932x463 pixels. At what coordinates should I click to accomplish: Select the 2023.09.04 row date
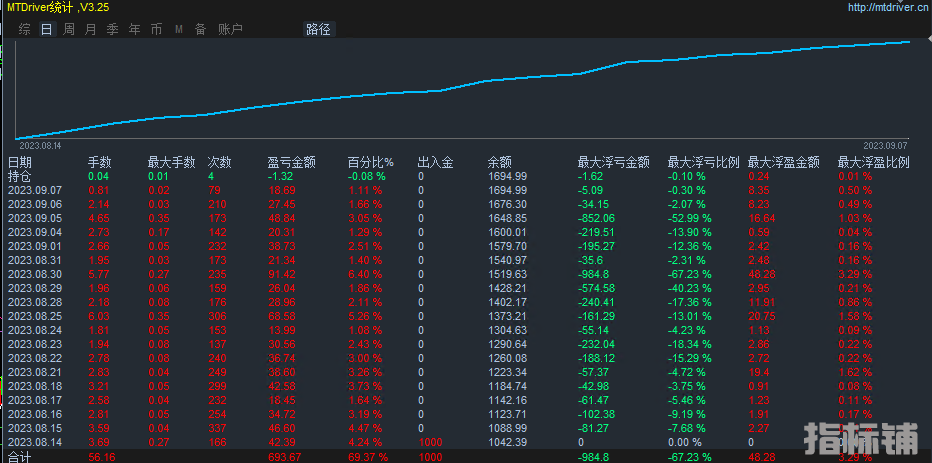(33, 232)
